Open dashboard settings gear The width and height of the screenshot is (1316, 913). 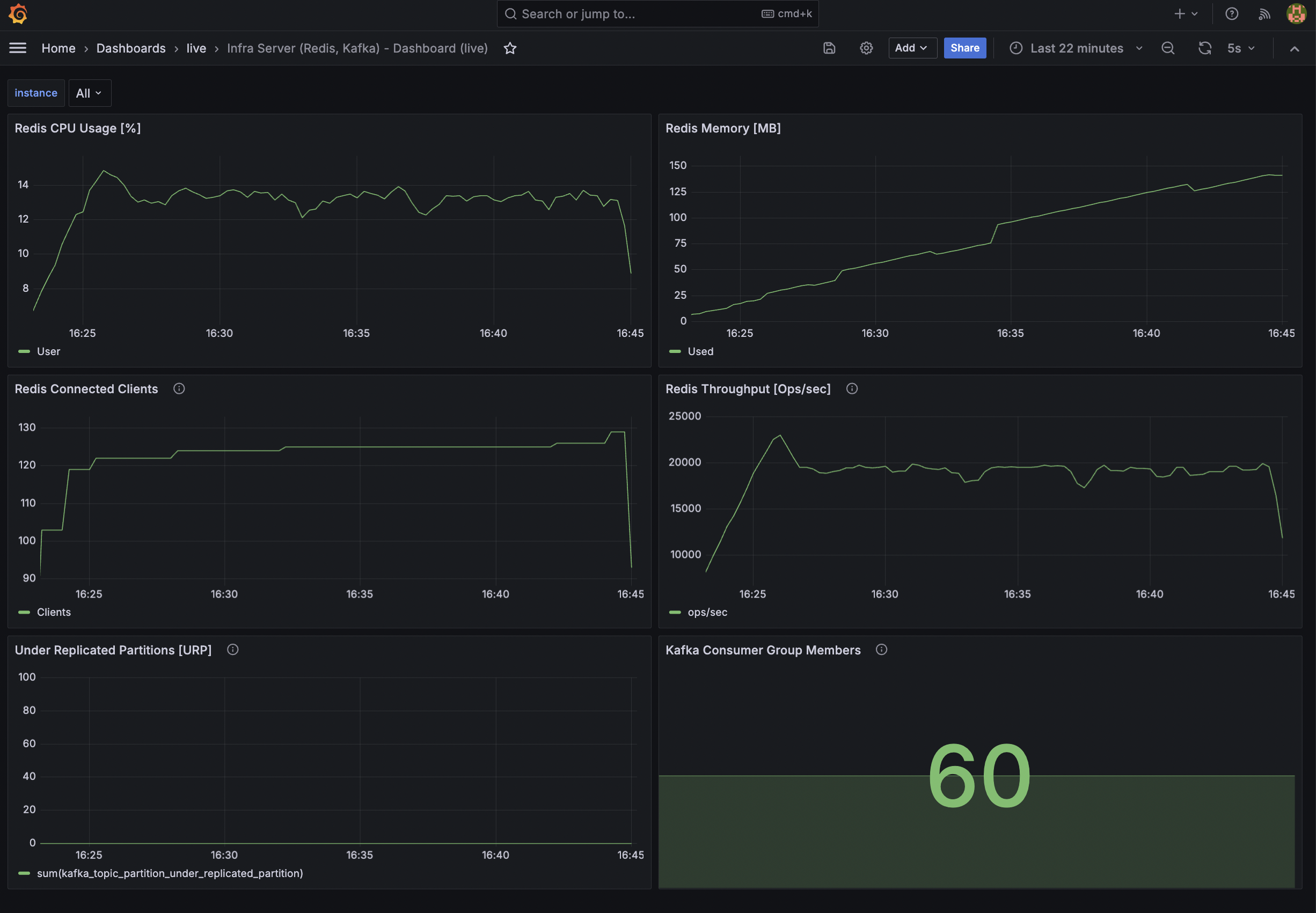point(866,48)
